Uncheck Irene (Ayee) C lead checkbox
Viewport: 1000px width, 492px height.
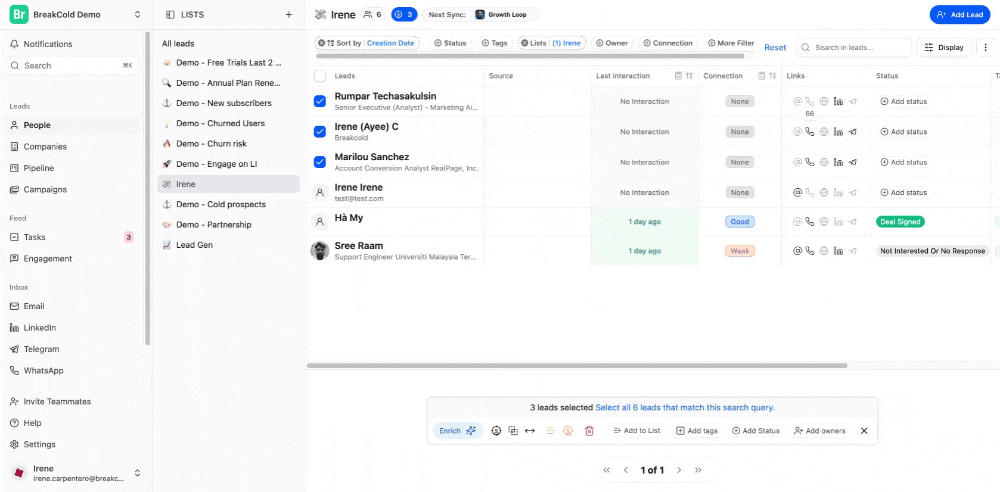coord(320,131)
